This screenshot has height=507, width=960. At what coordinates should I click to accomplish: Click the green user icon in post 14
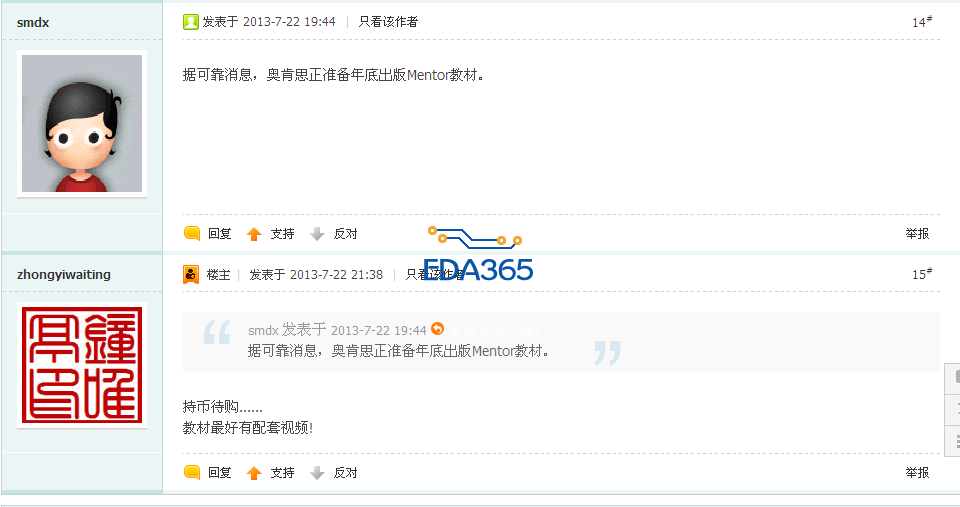click(x=191, y=22)
